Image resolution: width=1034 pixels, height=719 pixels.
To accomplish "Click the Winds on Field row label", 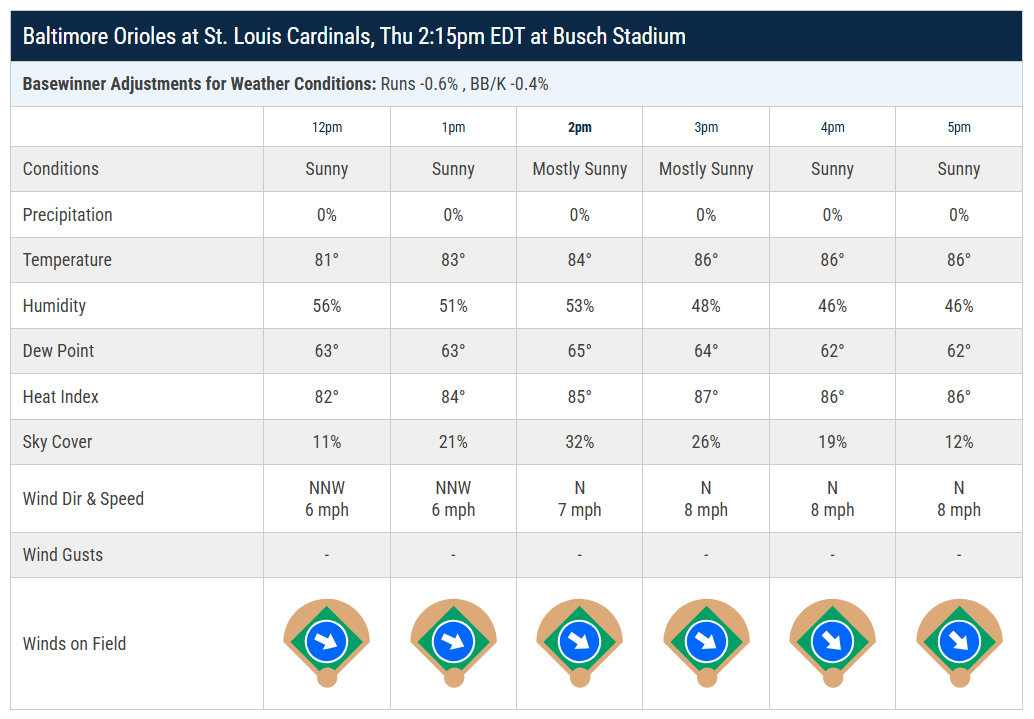I will (x=74, y=644).
